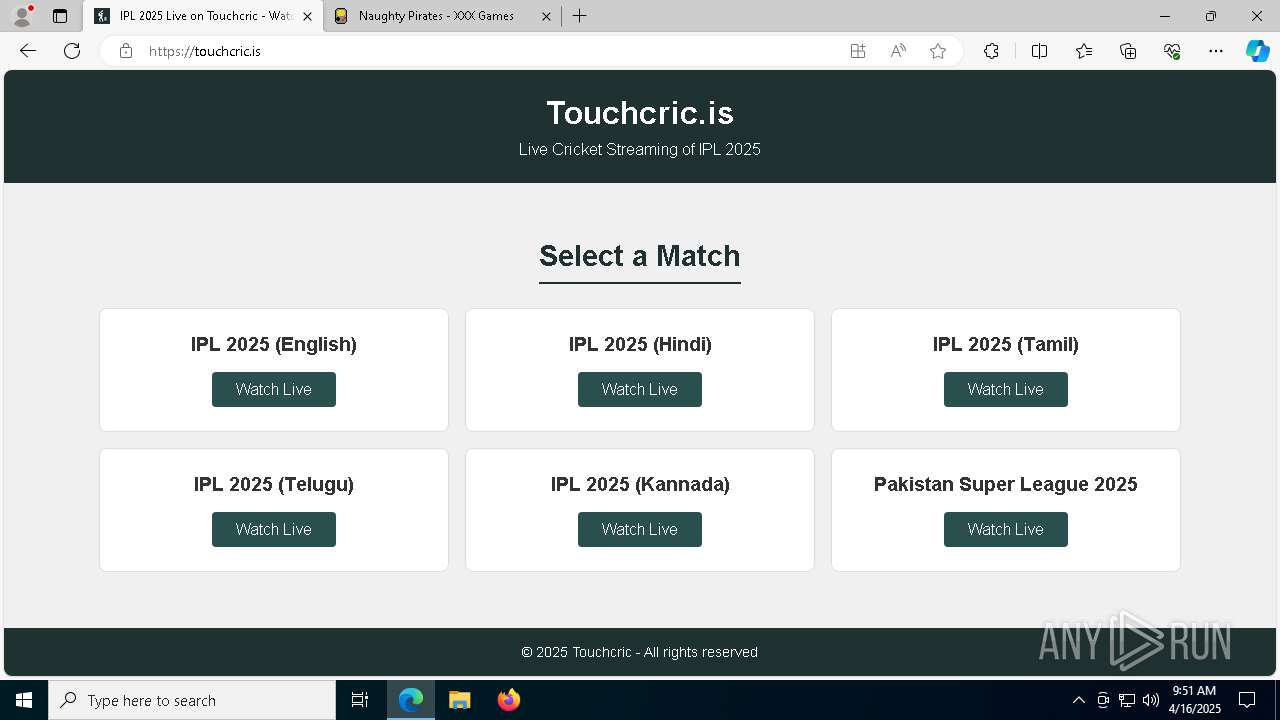
Task: Show hidden system tray icons
Action: click(1078, 700)
